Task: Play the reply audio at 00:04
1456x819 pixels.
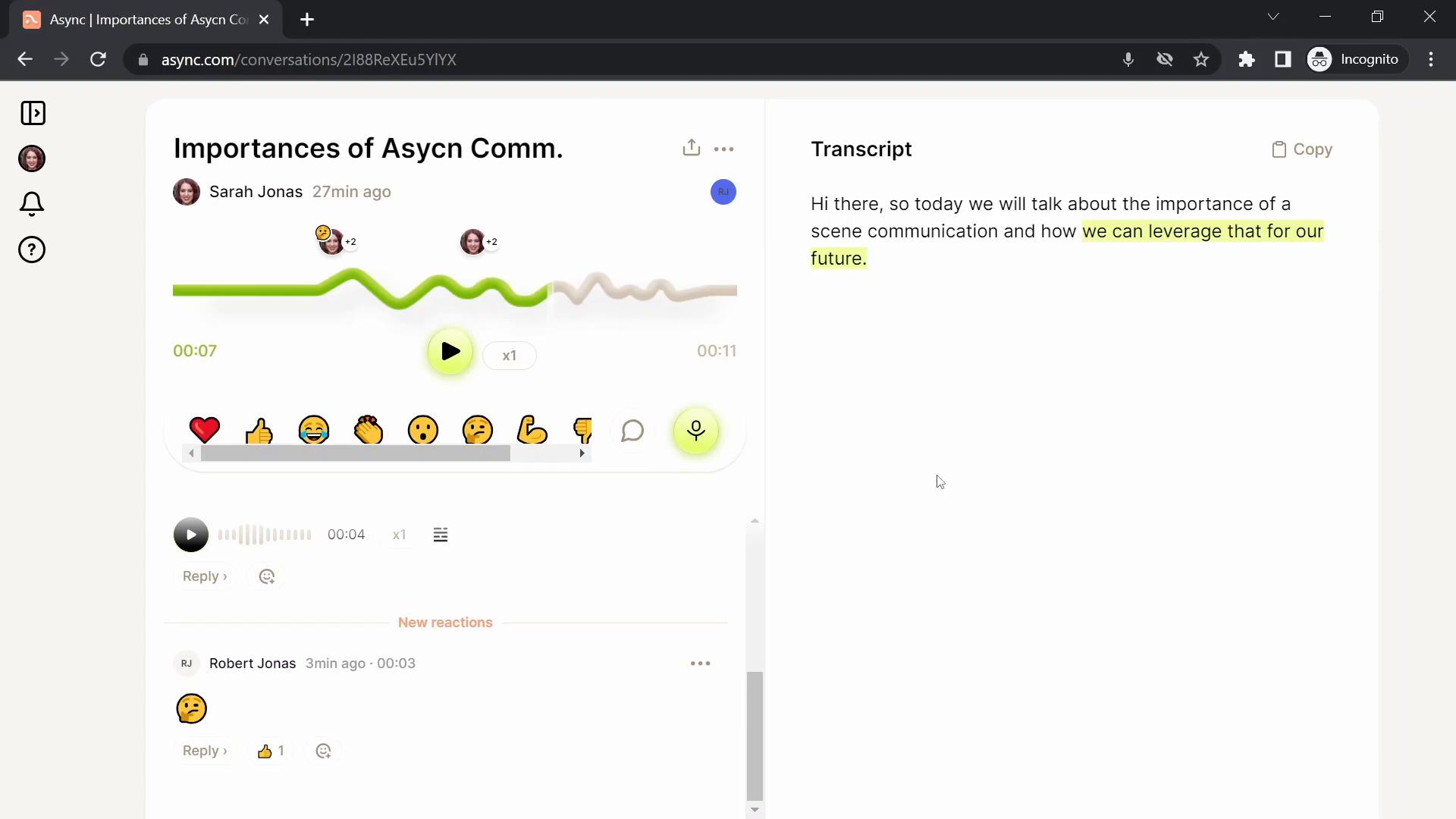Action: (192, 535)
